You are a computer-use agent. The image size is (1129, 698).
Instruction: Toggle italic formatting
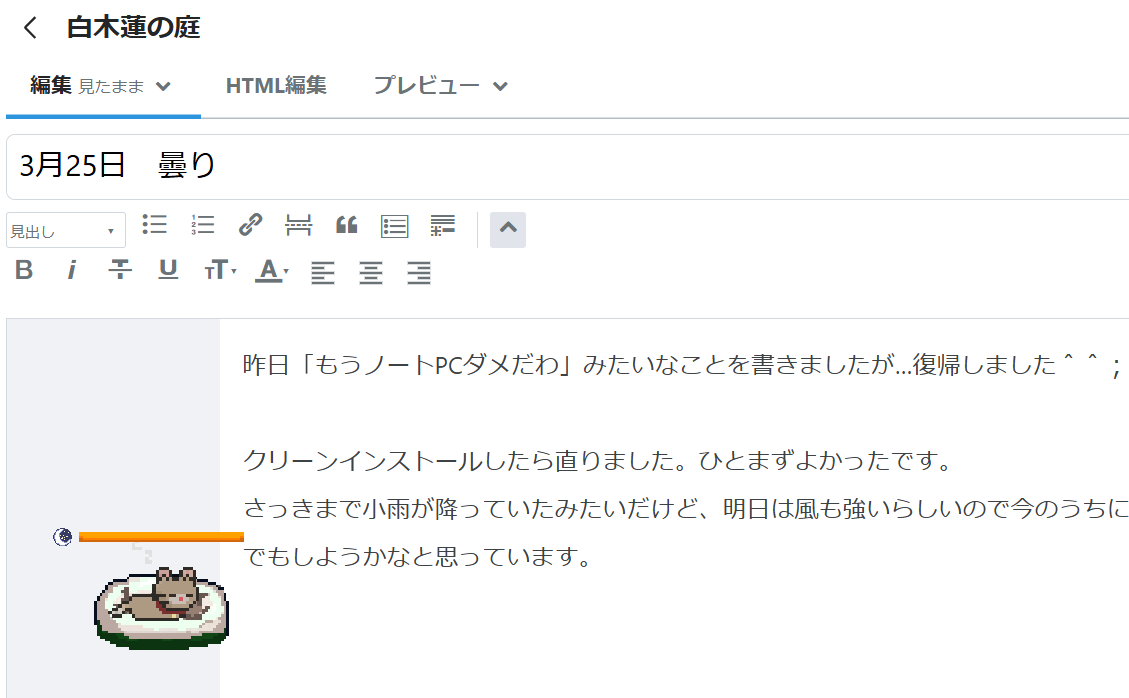71,271
